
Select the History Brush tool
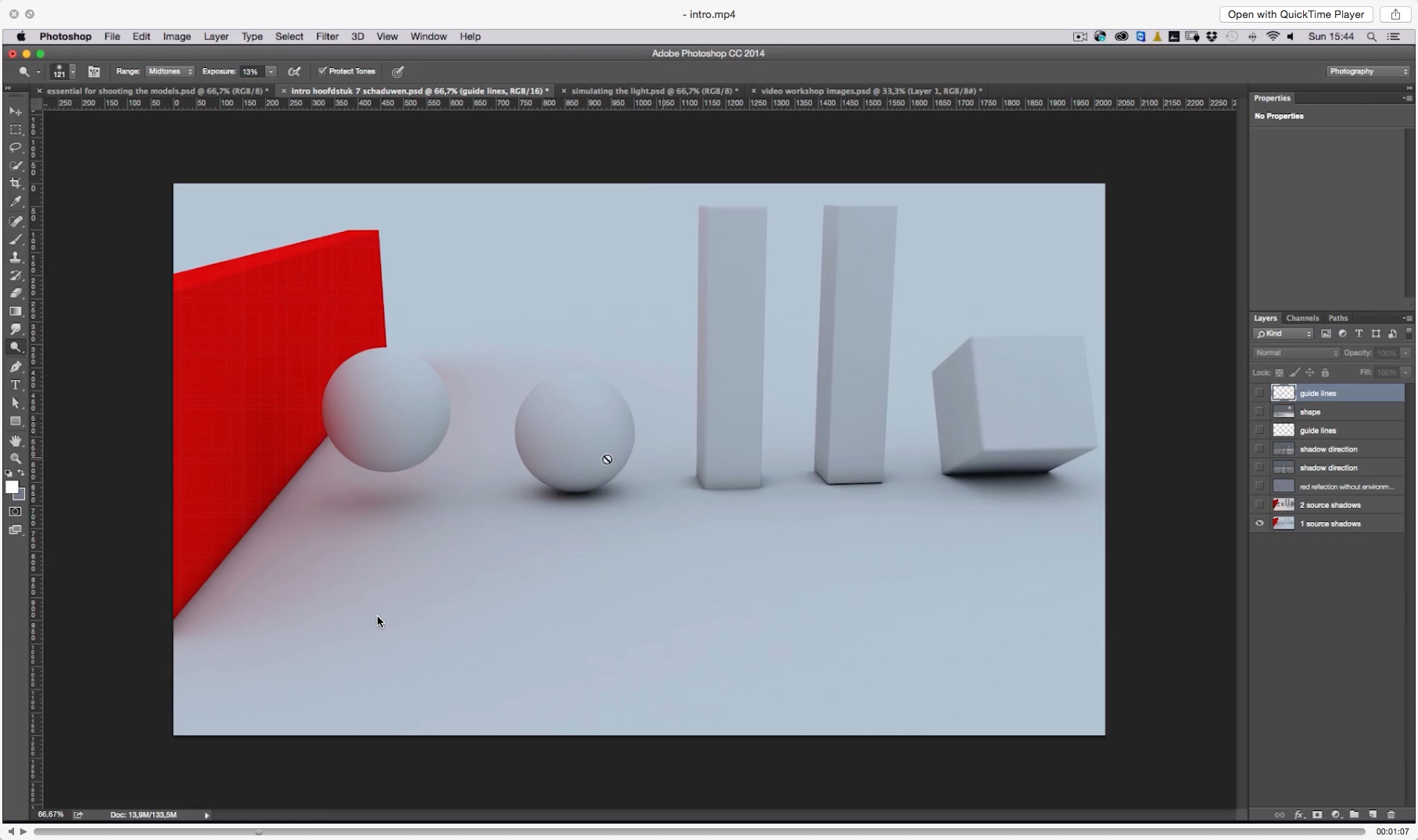[16, 275]
